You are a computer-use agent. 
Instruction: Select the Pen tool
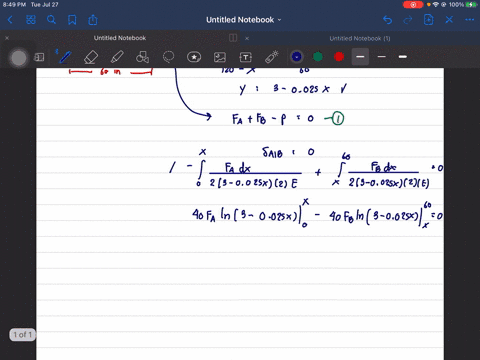click(x=65, y=57)
